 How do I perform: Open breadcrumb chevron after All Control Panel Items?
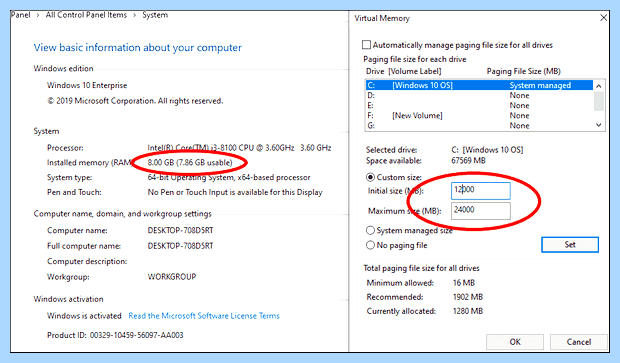[134, 15]
